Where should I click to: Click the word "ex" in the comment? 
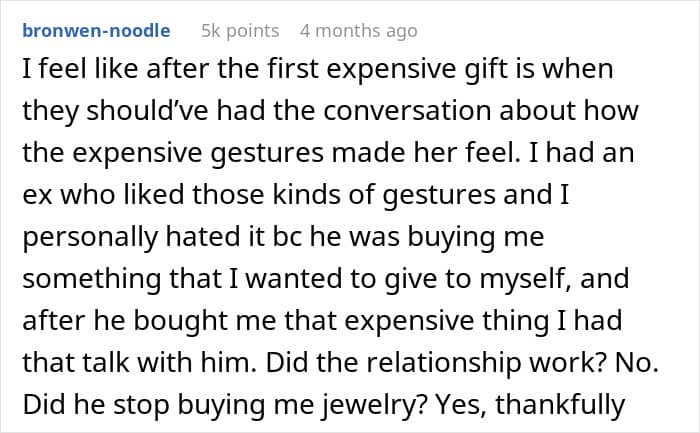tap(34, 196)
